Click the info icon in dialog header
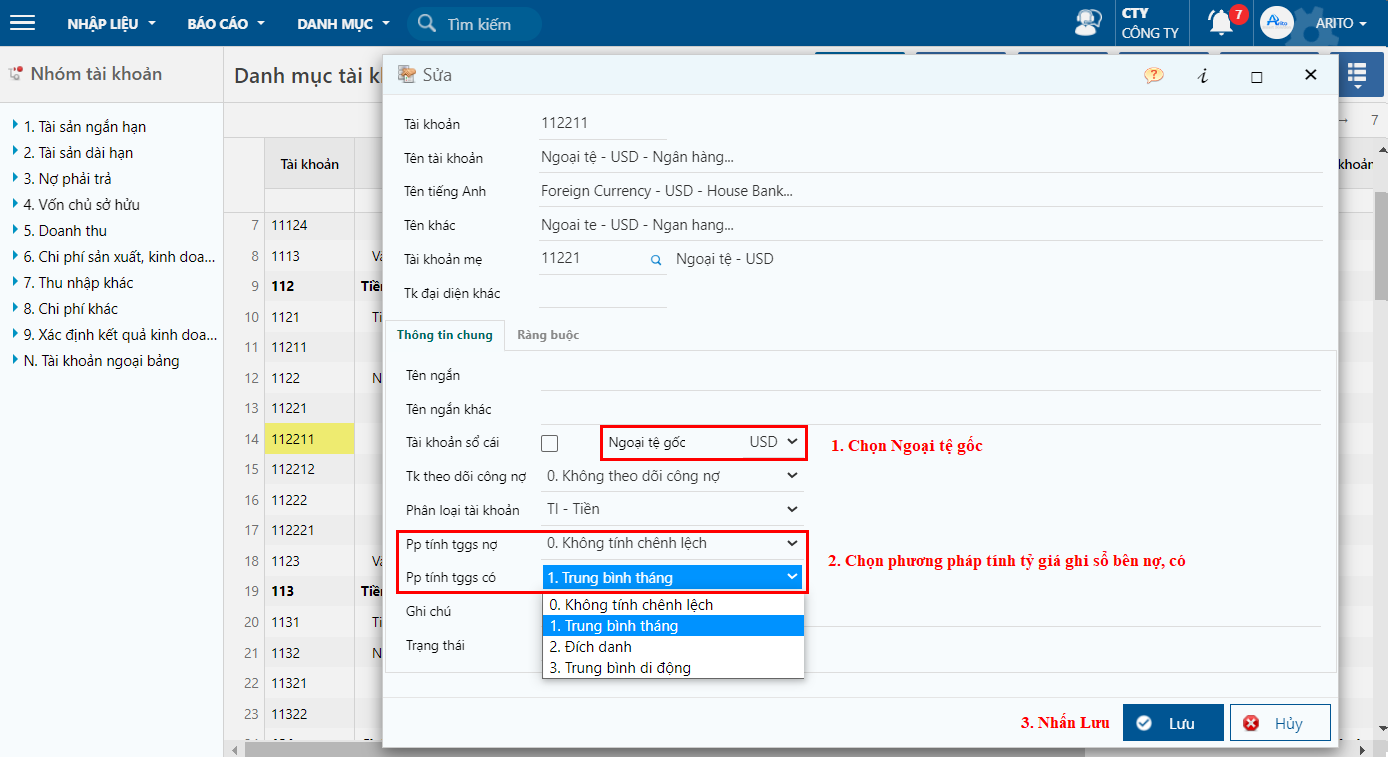The image size is (1388, 757). click(1203, 75)
